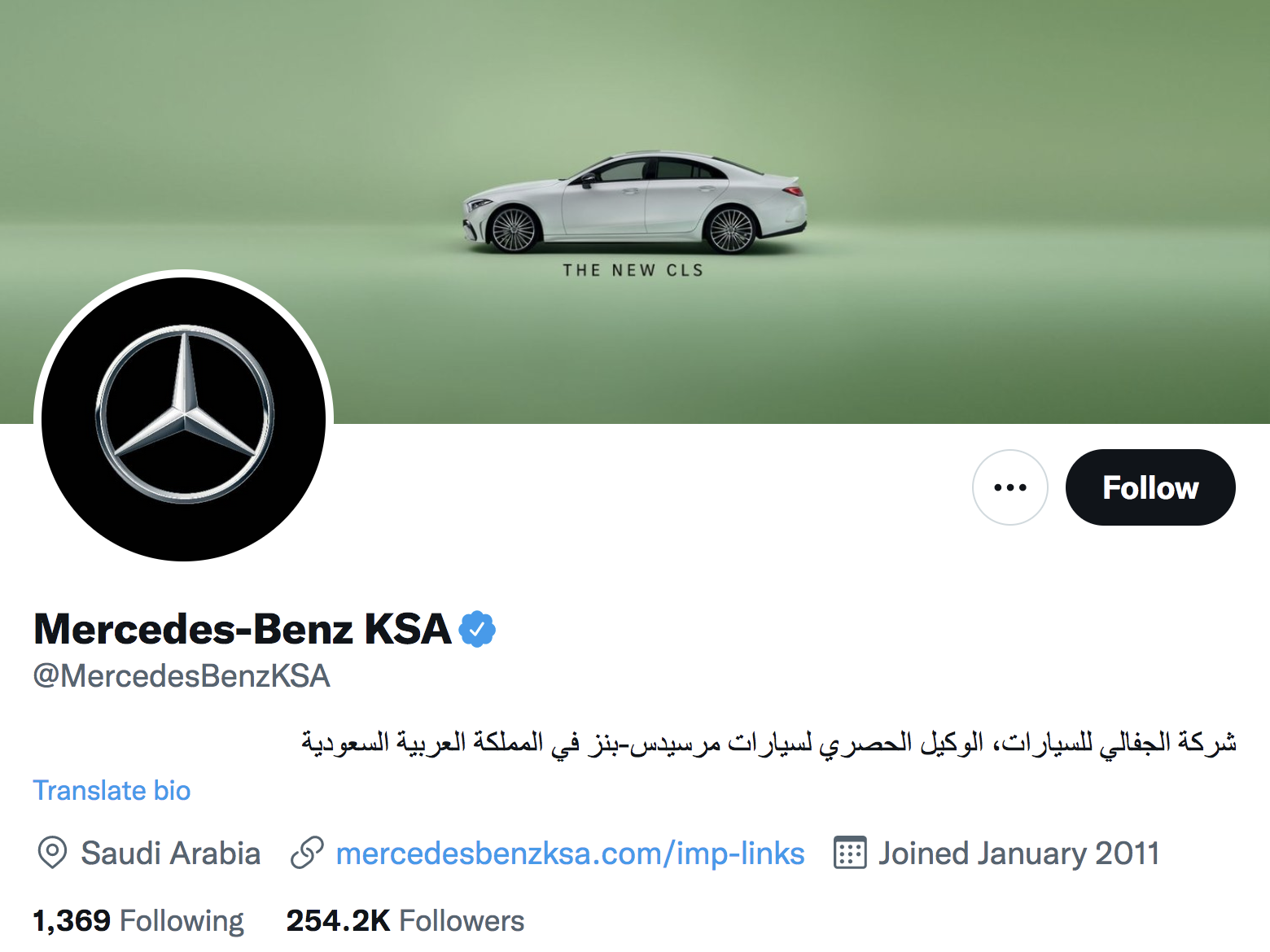Click Joined January 2011 text
This screenshot has width=1270, height=952.
click(x=1019, y=853)
